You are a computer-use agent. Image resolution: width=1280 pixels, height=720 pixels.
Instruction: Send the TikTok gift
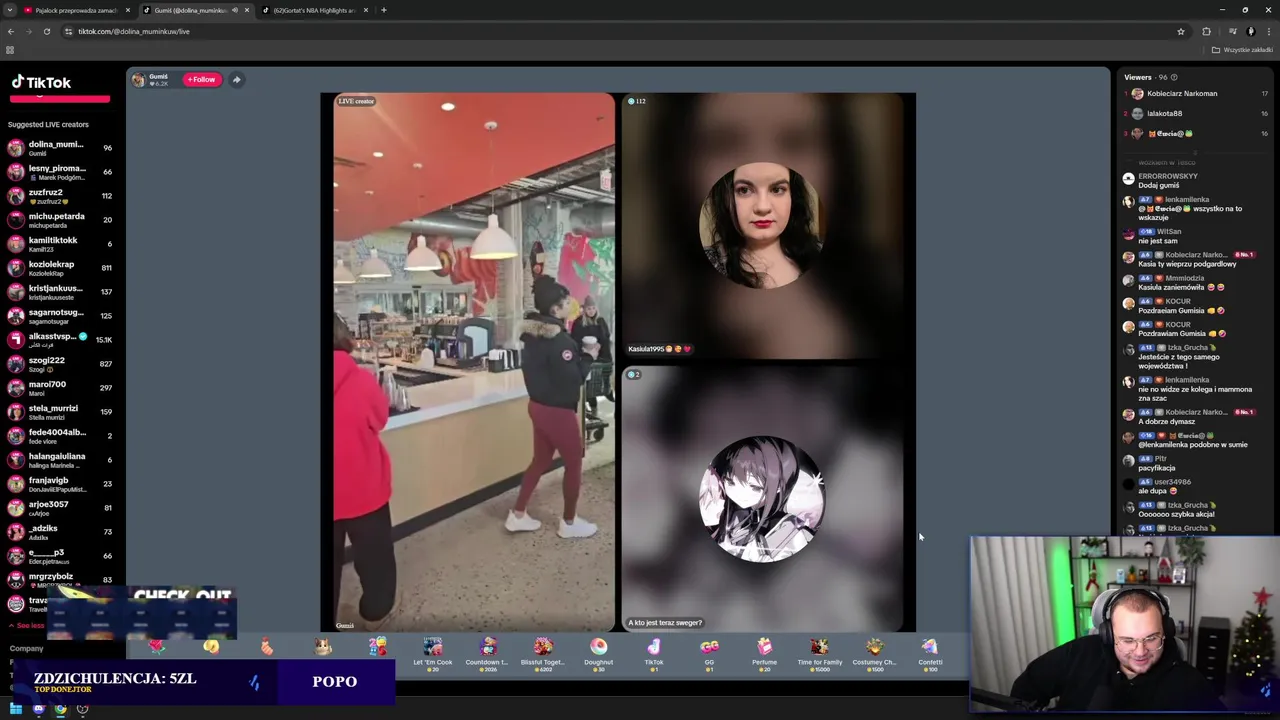[x=654, y=653]
